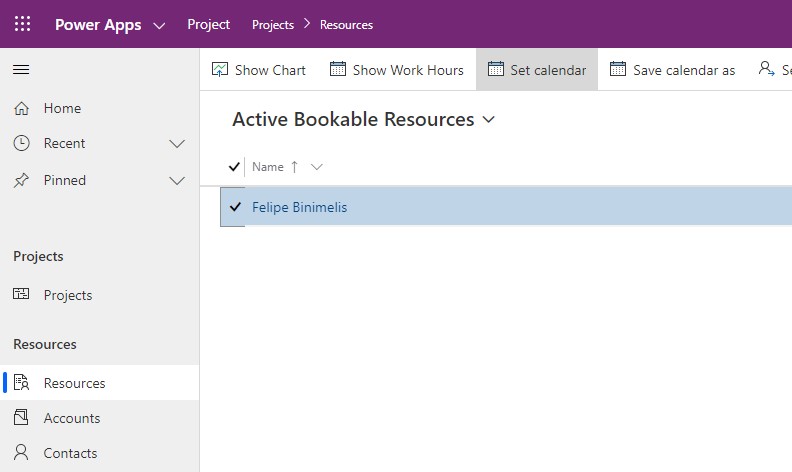Expand the Power Apps dropdown chevron
The image size is (792, 472).
point(159,25)
